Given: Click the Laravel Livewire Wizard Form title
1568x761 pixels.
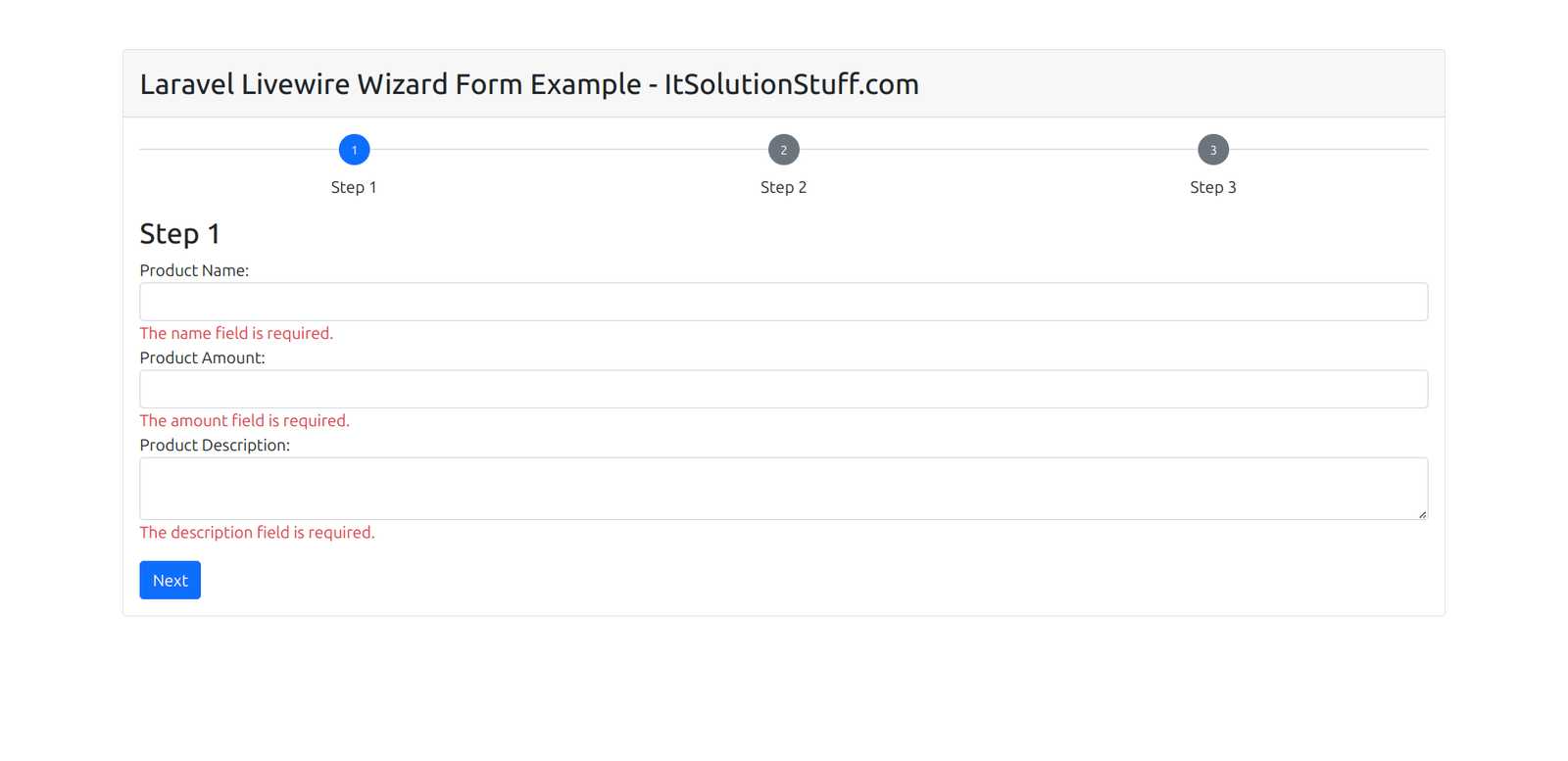Looking at the screenshot, I should (x=529, y=84).
